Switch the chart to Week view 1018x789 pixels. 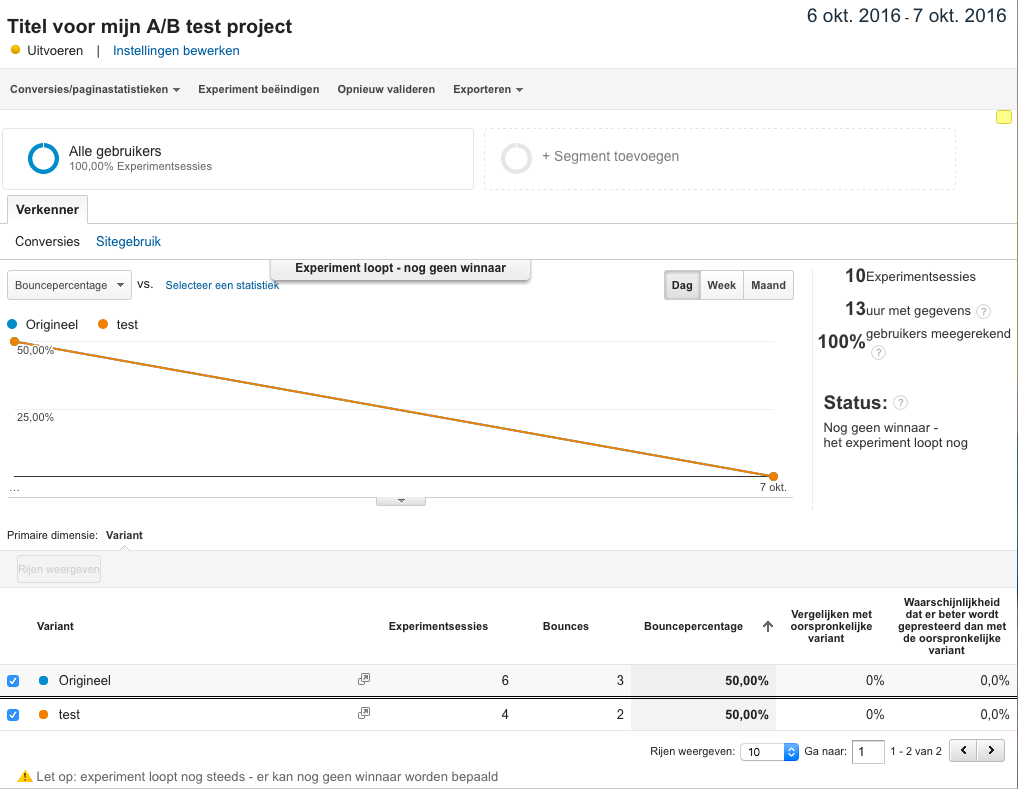[x=721, y=285]
